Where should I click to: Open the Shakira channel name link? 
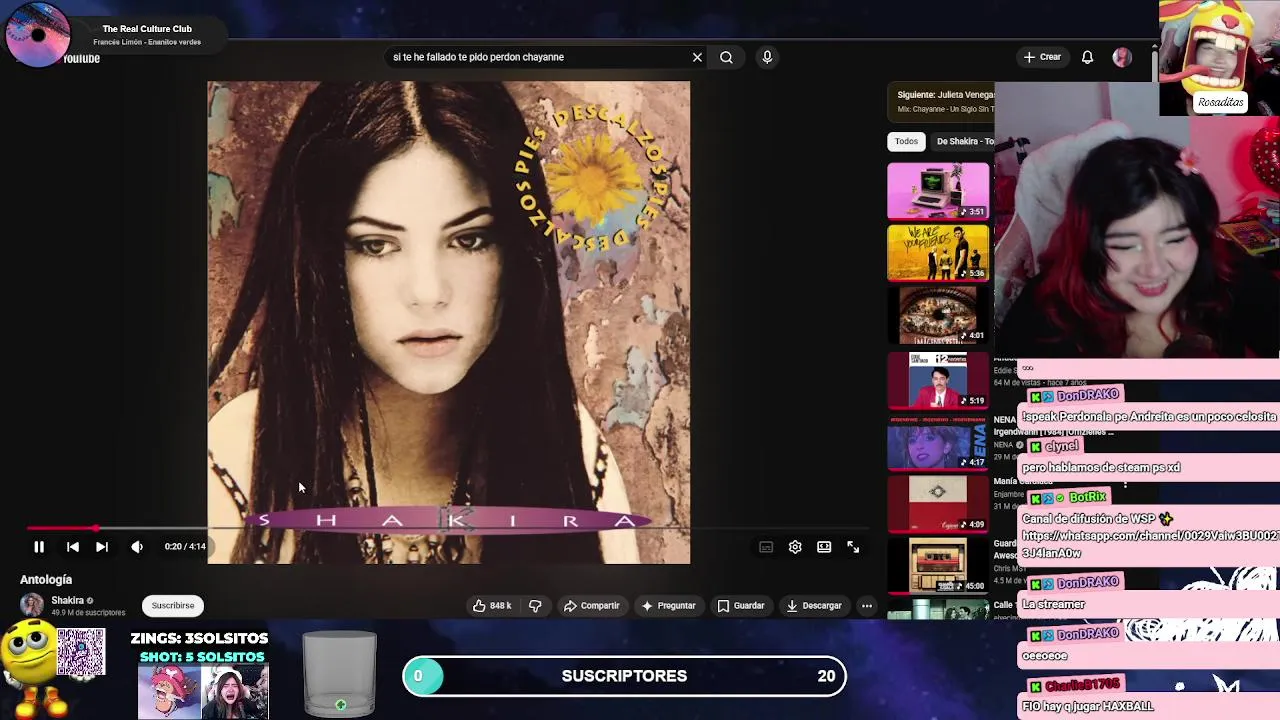pos(67,600)
